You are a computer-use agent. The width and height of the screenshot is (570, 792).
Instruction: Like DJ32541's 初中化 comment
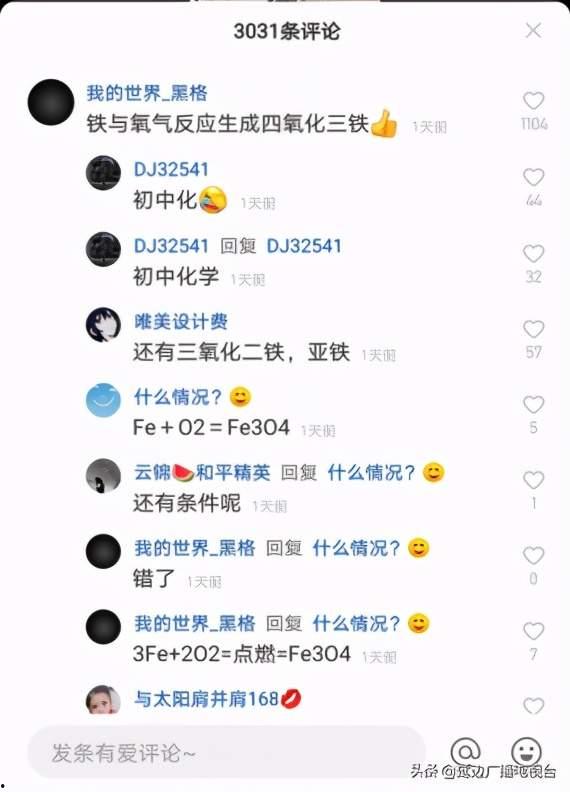pyautogui.click(x=533, y=177)
